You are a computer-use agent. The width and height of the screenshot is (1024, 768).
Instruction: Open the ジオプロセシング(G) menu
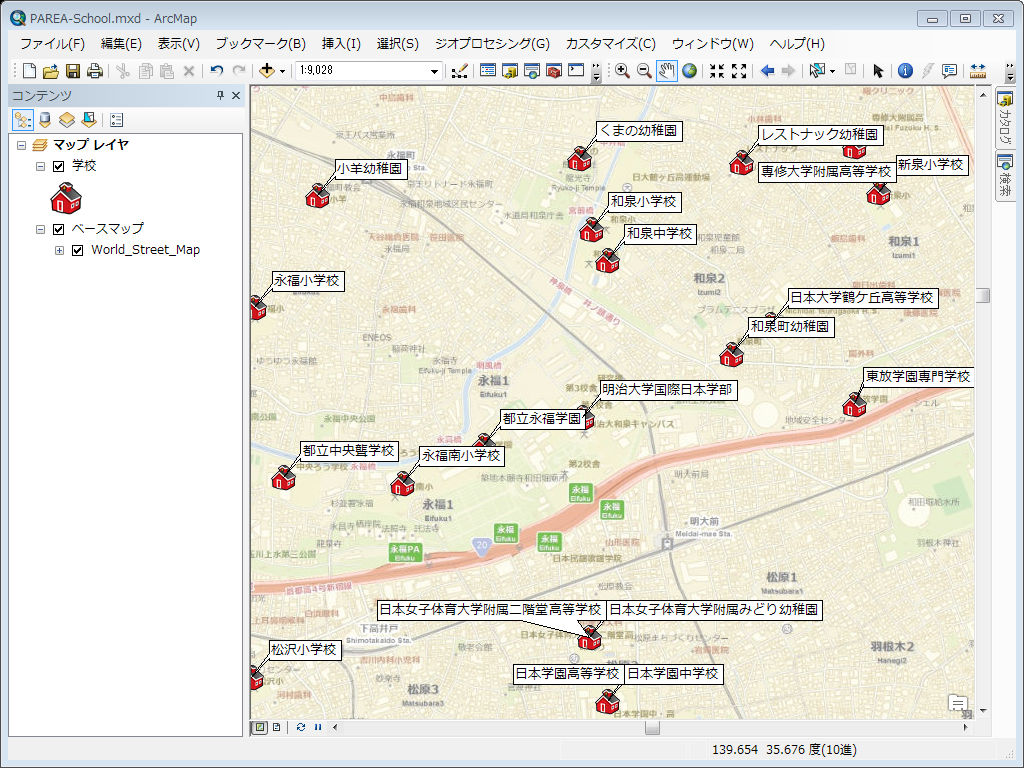[492, 44]
